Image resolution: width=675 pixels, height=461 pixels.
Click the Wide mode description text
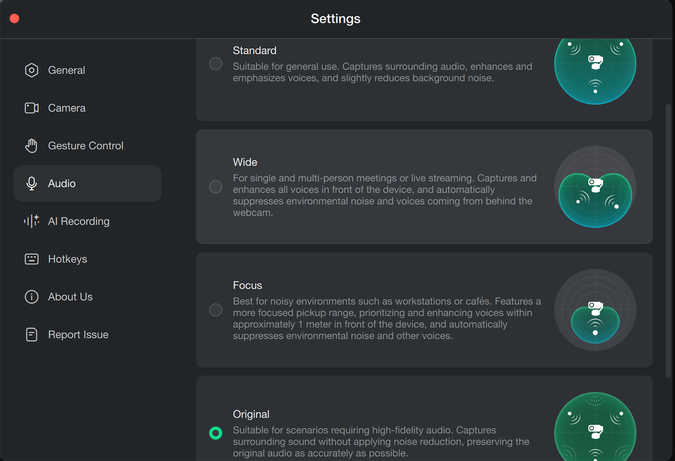coord(385,195)
